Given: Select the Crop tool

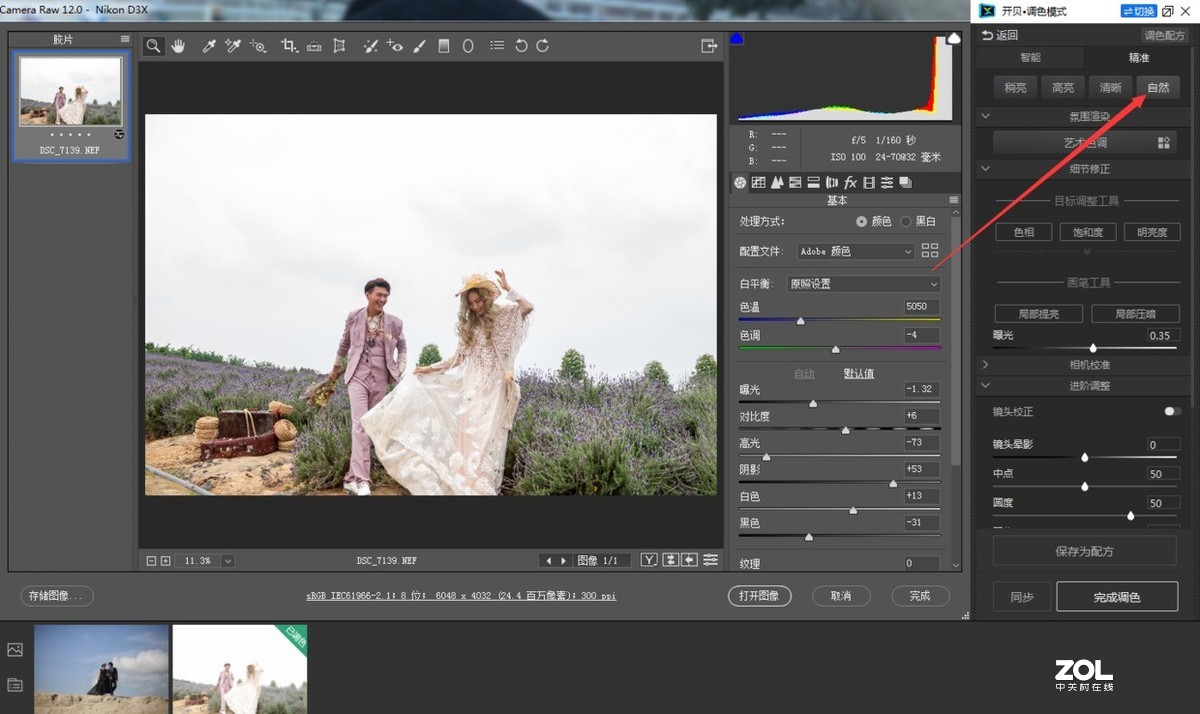Looking at the screenshot, I should pos(289,46).
